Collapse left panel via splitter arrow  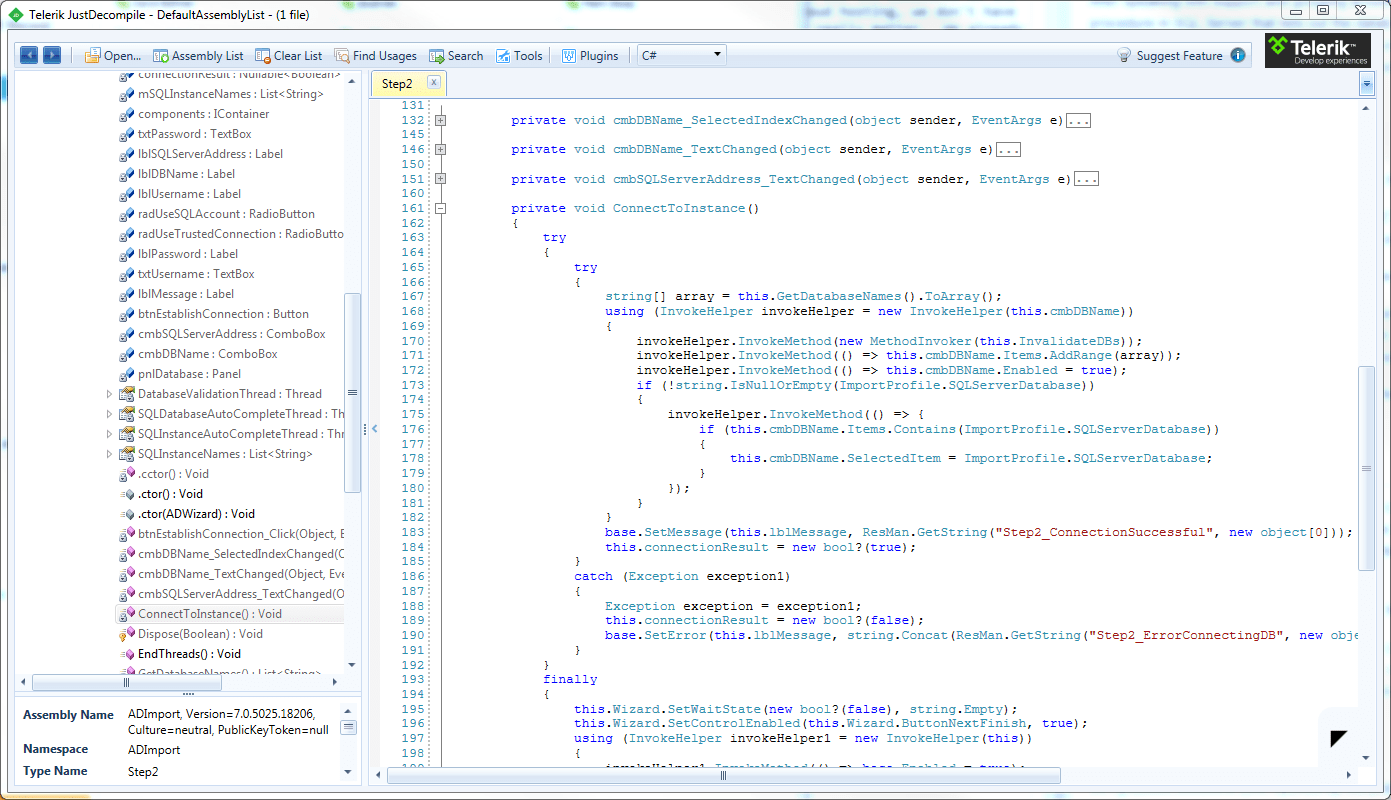coord(375,429)
